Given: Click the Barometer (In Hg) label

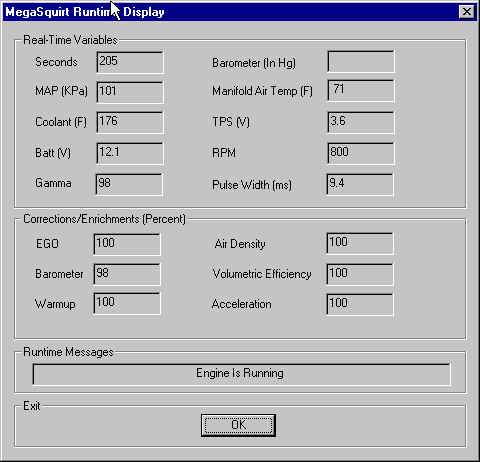Looking at the screenshot, I should [254, 63].
